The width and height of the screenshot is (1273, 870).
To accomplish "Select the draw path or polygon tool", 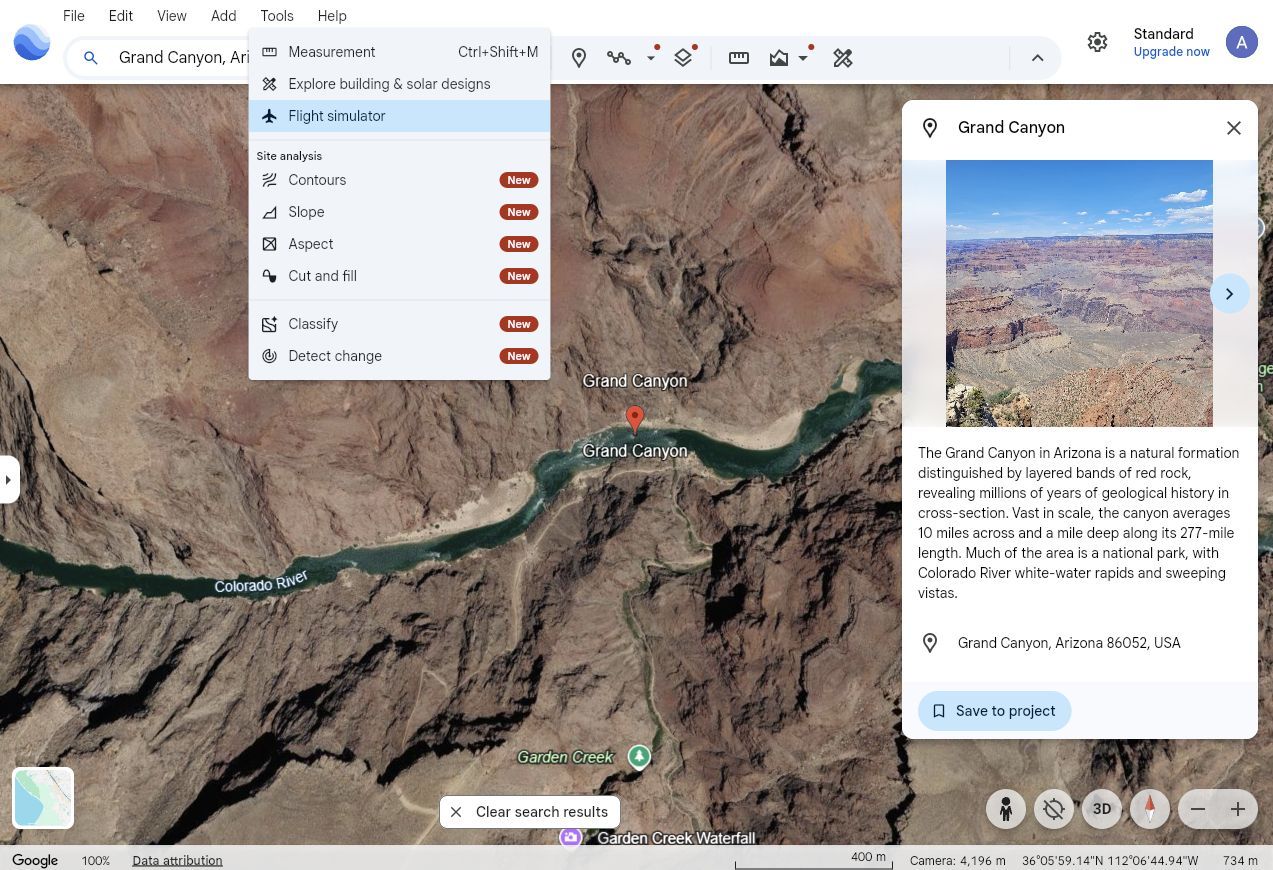I will pyautogui.click(x=619, y=58).
